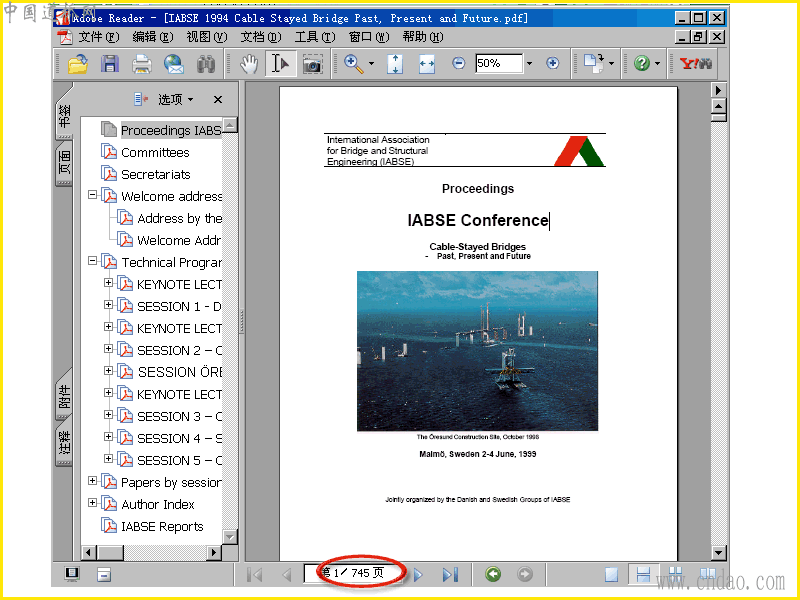
Task: Click the Fit Page height icon
Action: (x=395, y=64)
